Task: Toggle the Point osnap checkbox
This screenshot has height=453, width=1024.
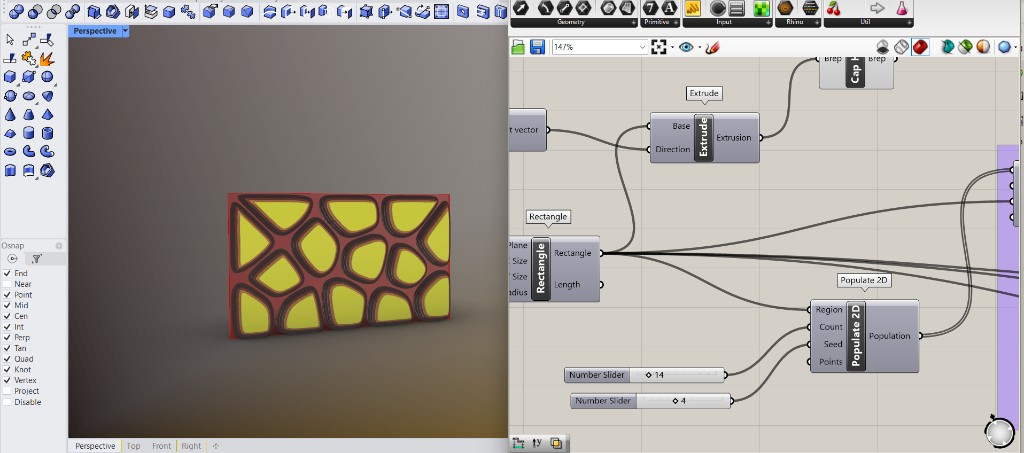Action: tap(7, 295)
